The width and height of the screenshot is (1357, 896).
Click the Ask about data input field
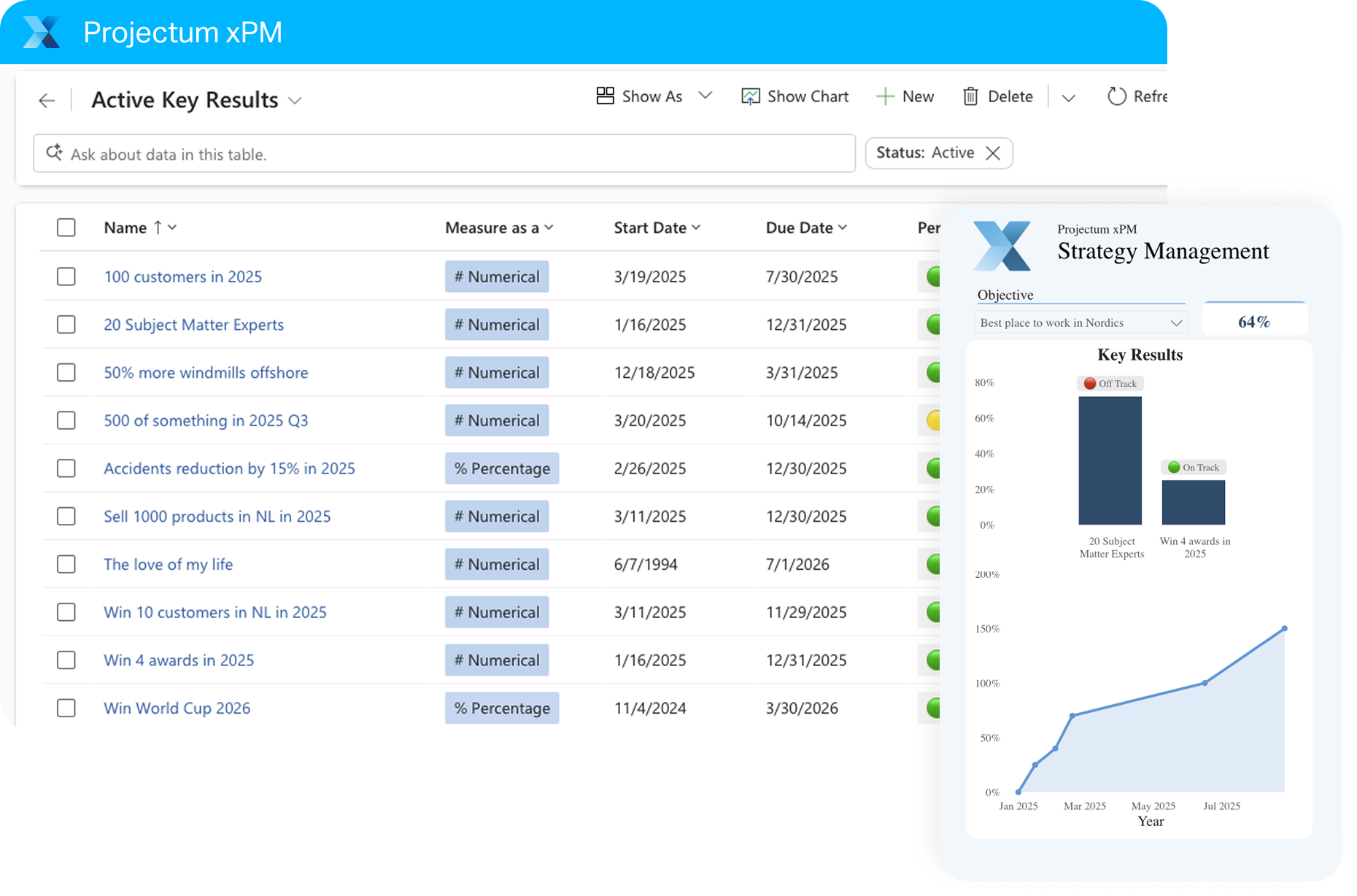(452, 154)
